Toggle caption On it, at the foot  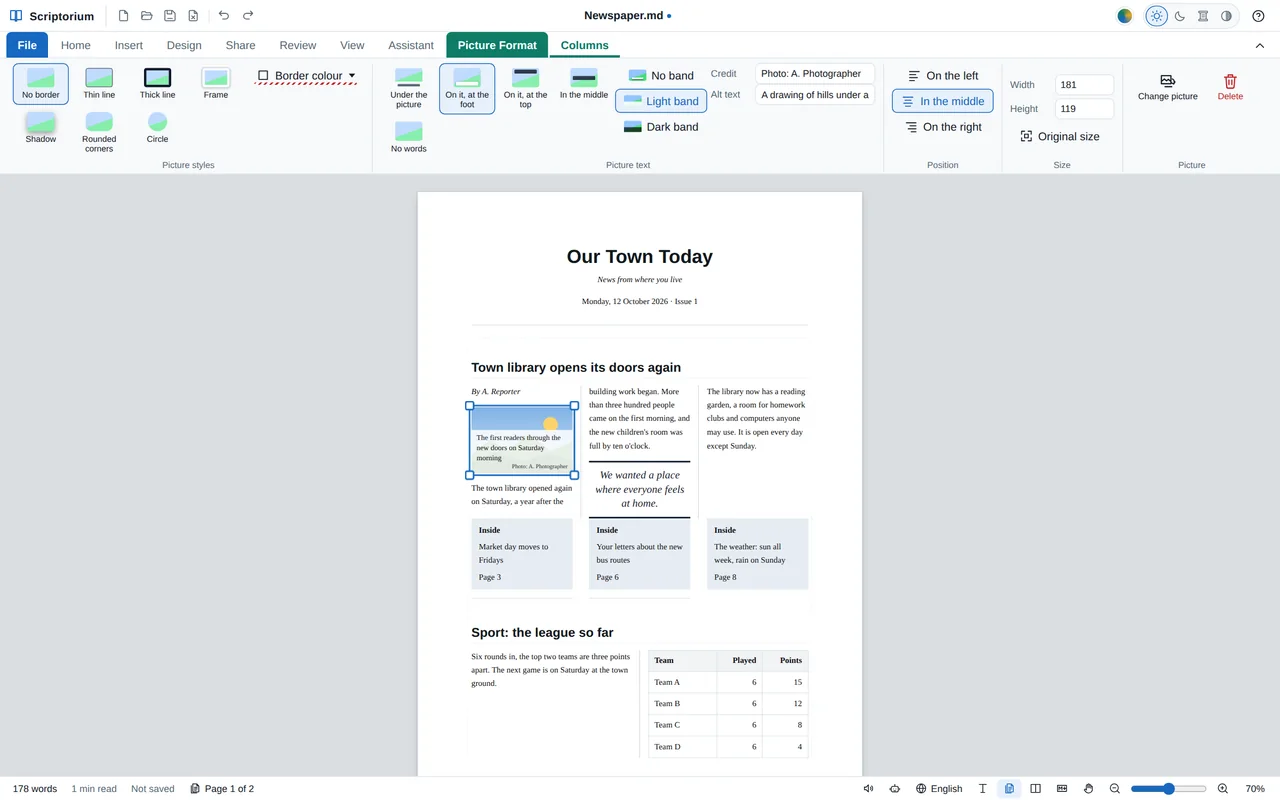[467, 89]
